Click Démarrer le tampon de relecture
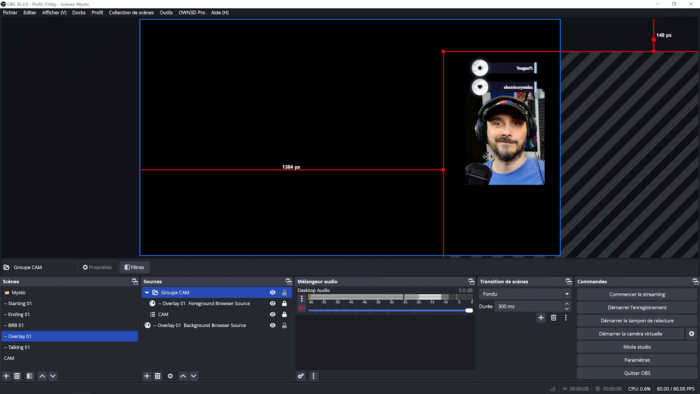The image size is (700, 394). tap(637, 321)
